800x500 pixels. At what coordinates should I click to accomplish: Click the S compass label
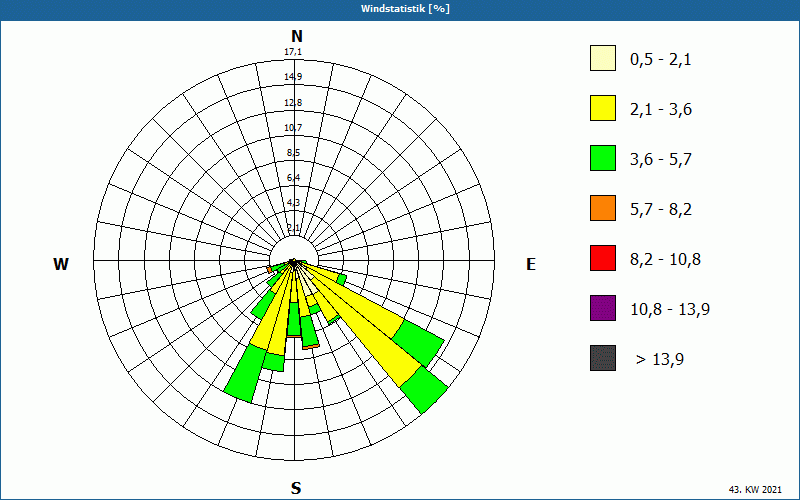point(296,488)
